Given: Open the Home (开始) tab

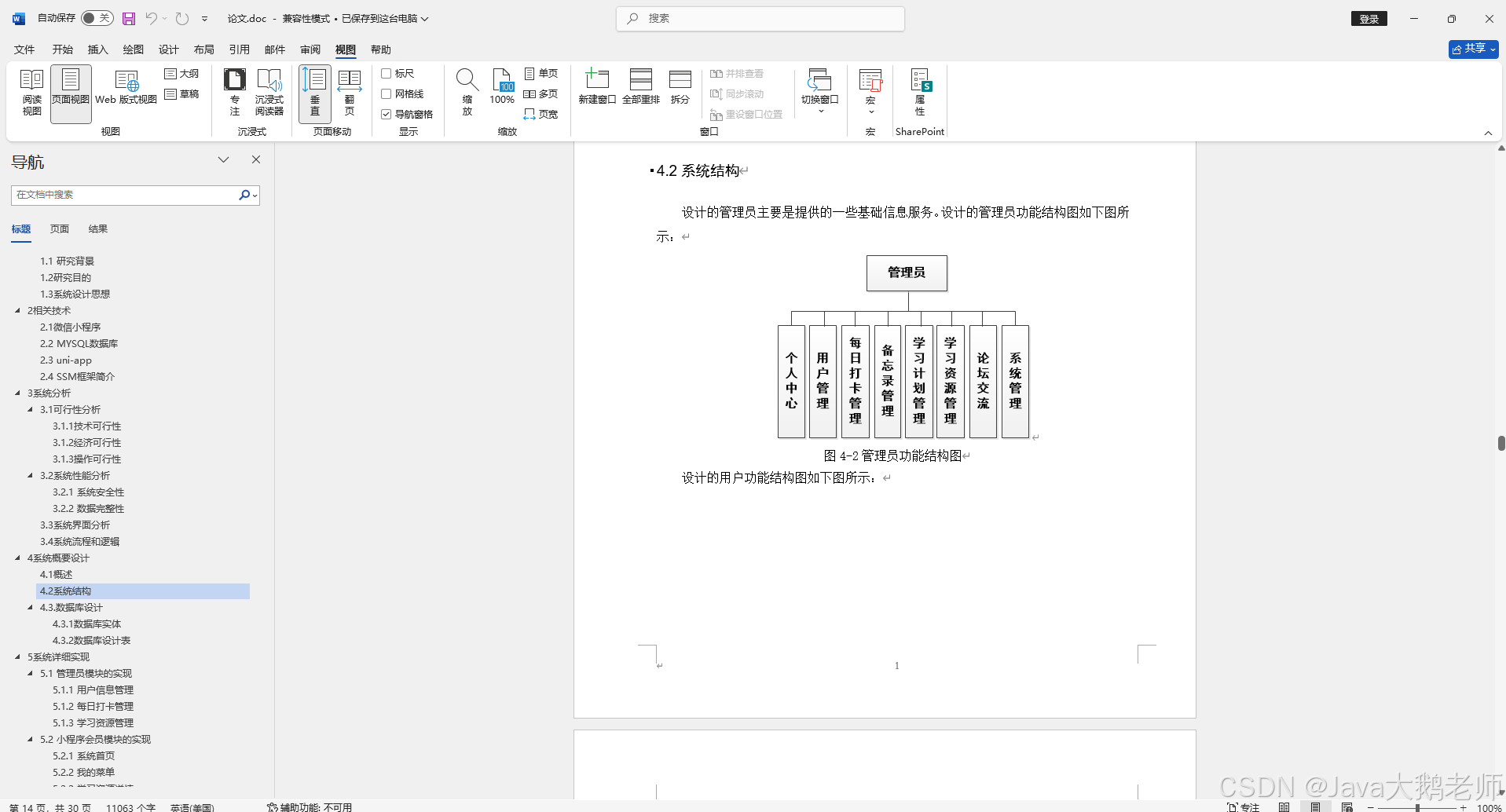Looking at the screenshot, I should click(x=63, y=49).
